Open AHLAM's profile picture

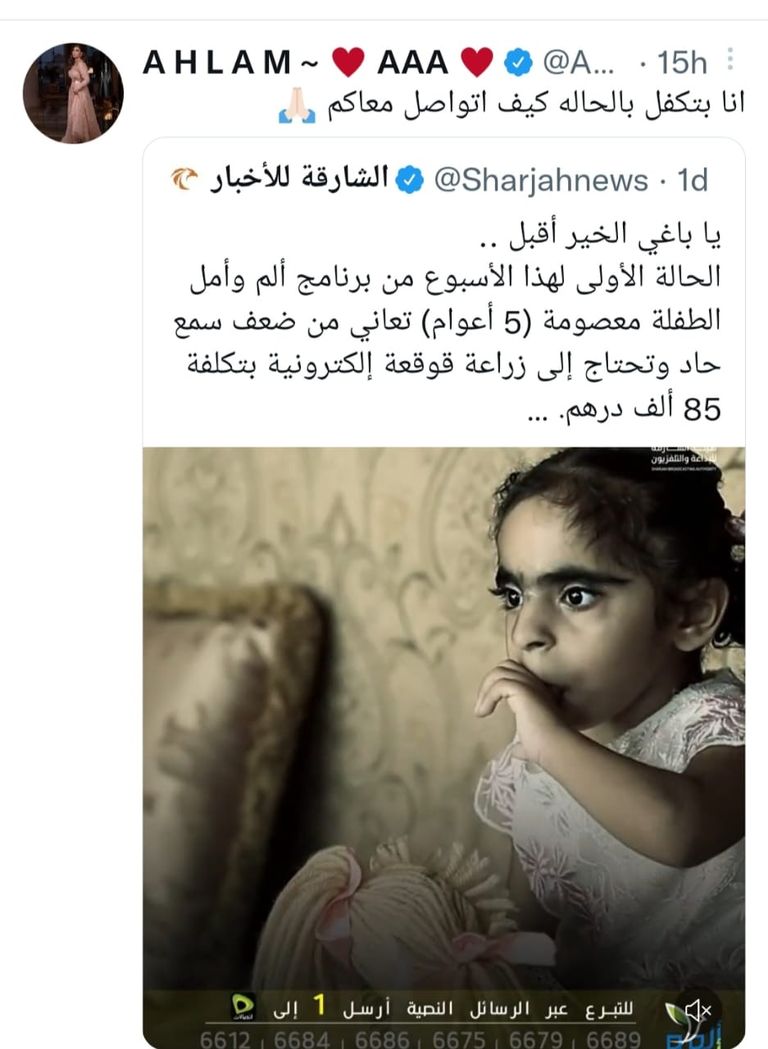point(73,93)
